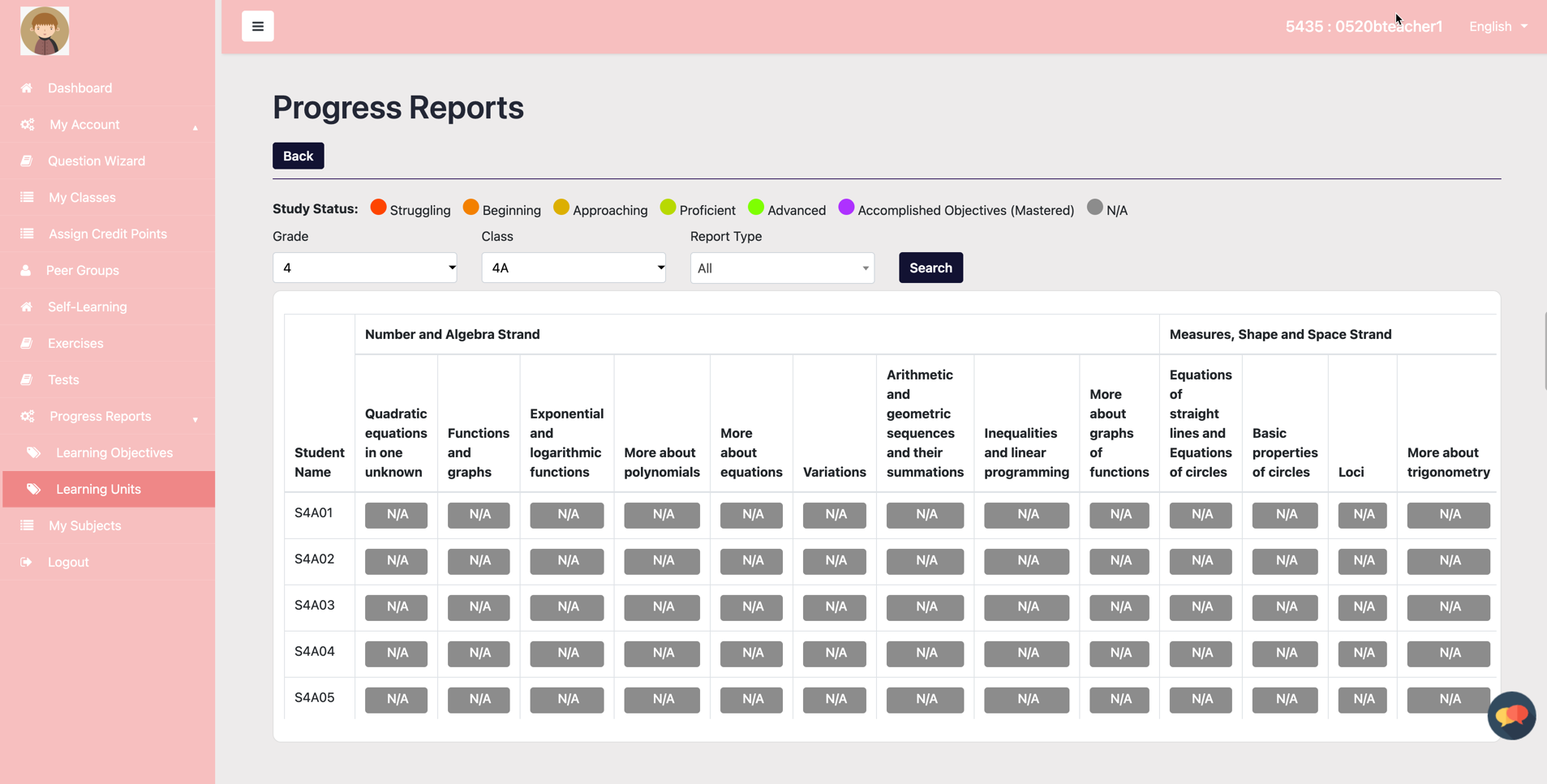Open the My Subjects menu label
The height and width of the screenshot is (784, 1547).
[x=85, y=525]
